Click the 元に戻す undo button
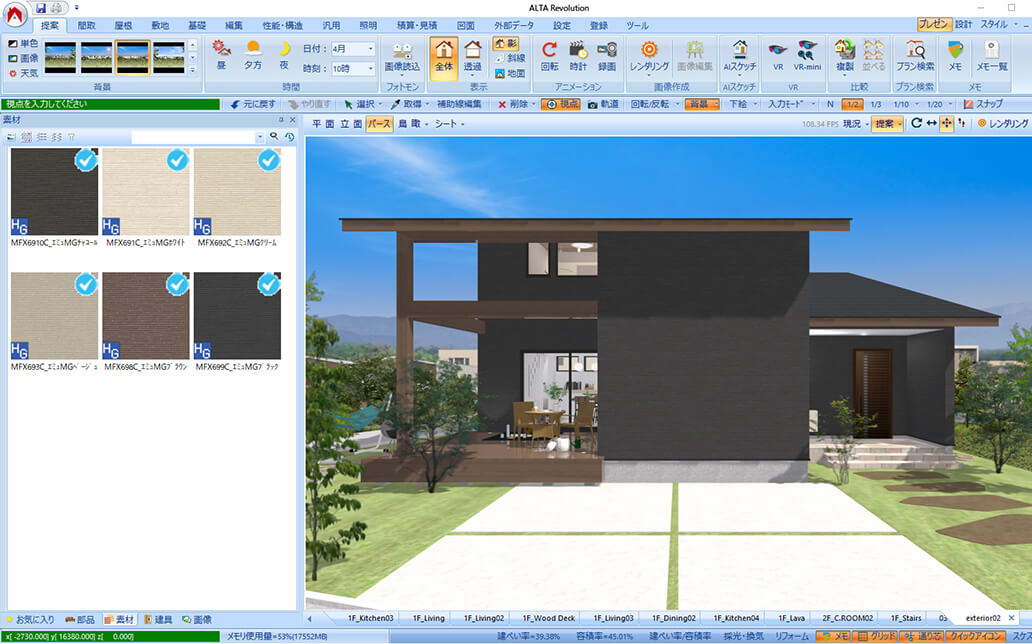This screenshot has height=644, width=1032. [x=253, y=104]
